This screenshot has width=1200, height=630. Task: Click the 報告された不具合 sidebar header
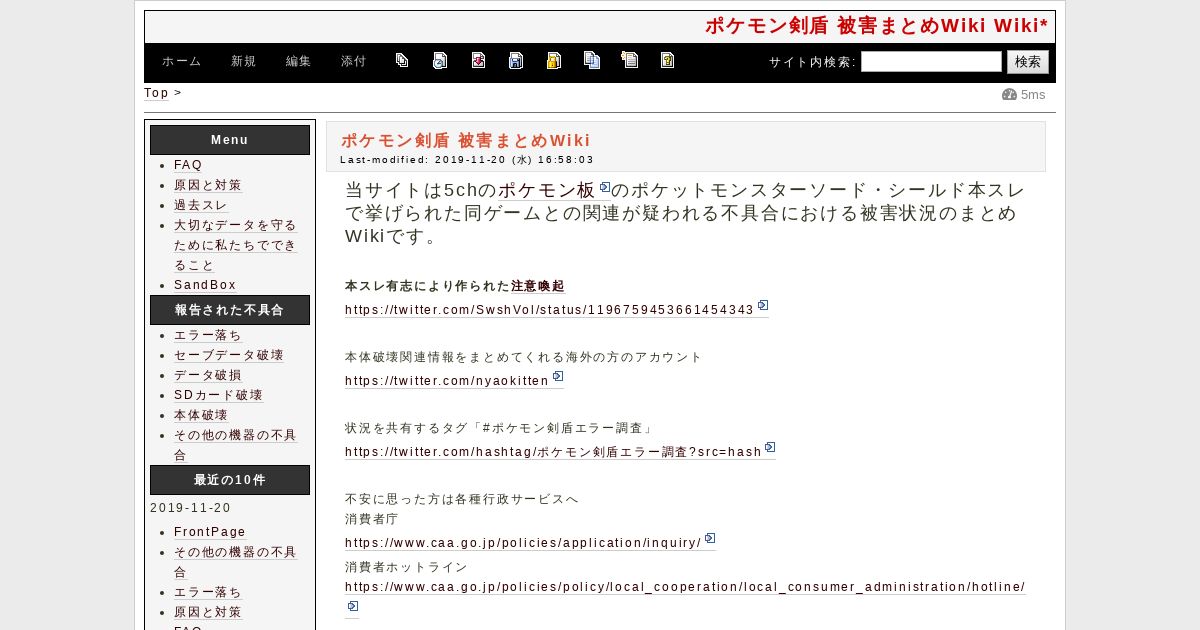coord(230,310)
